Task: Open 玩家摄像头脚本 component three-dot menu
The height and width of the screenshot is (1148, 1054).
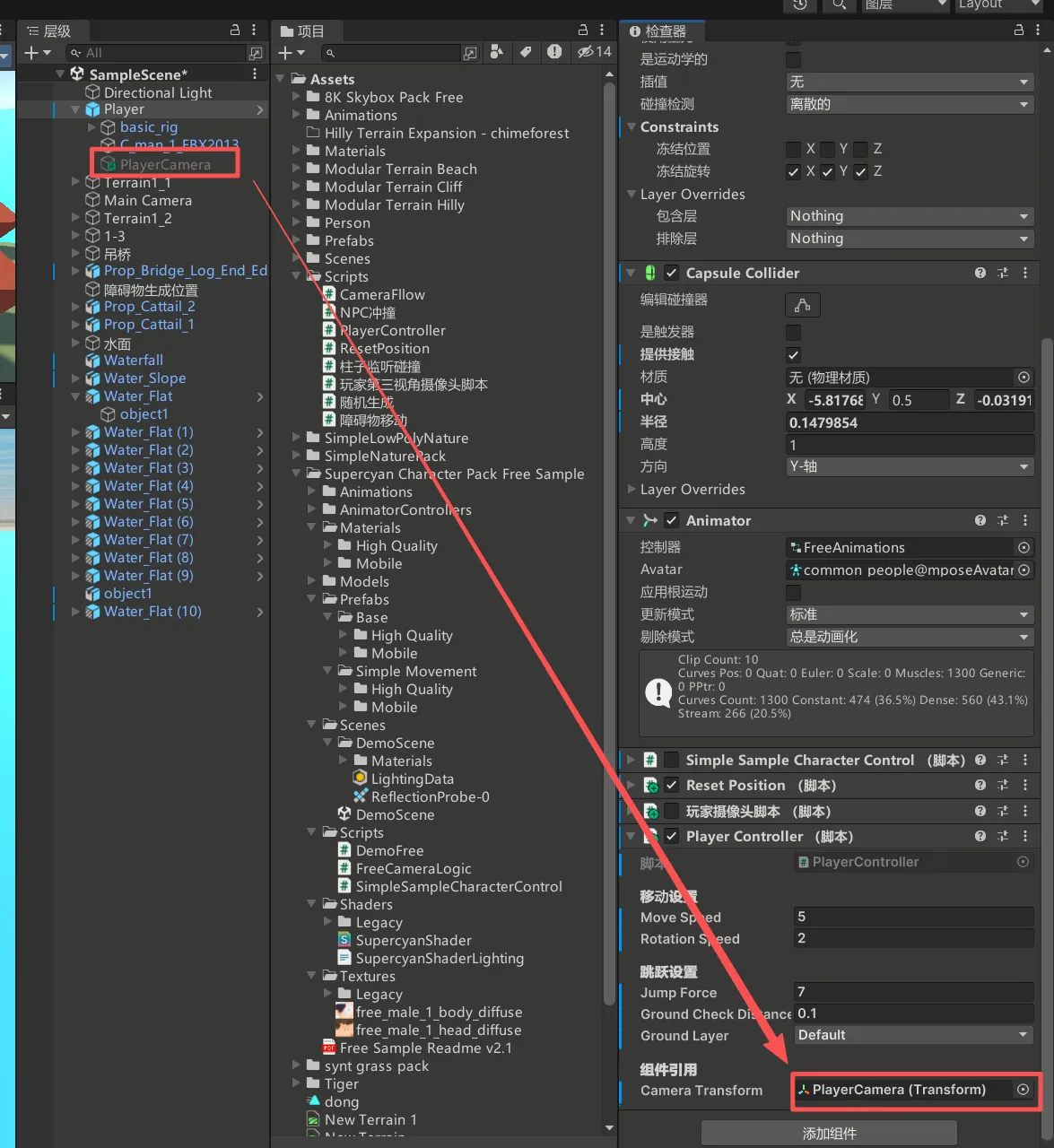Action: coord(1025,811)
